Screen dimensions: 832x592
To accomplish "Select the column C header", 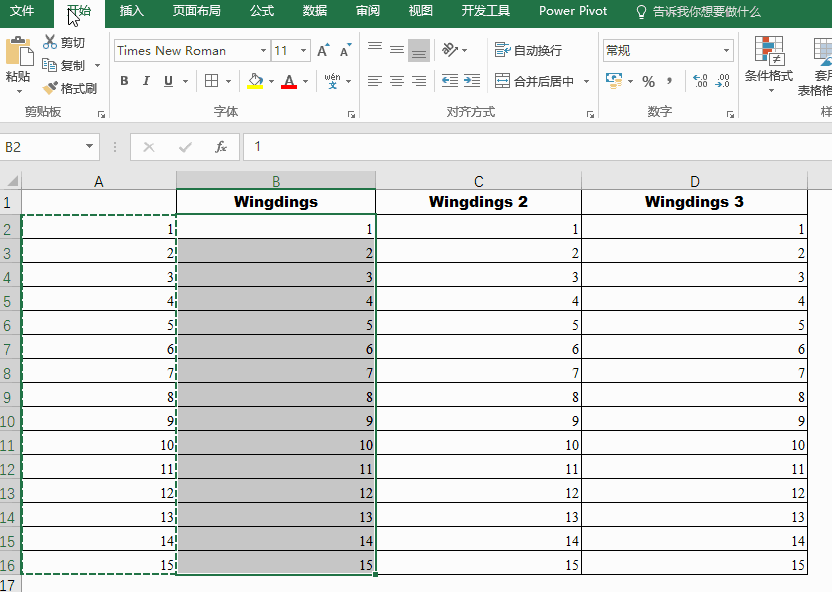I will pos(479,181).
